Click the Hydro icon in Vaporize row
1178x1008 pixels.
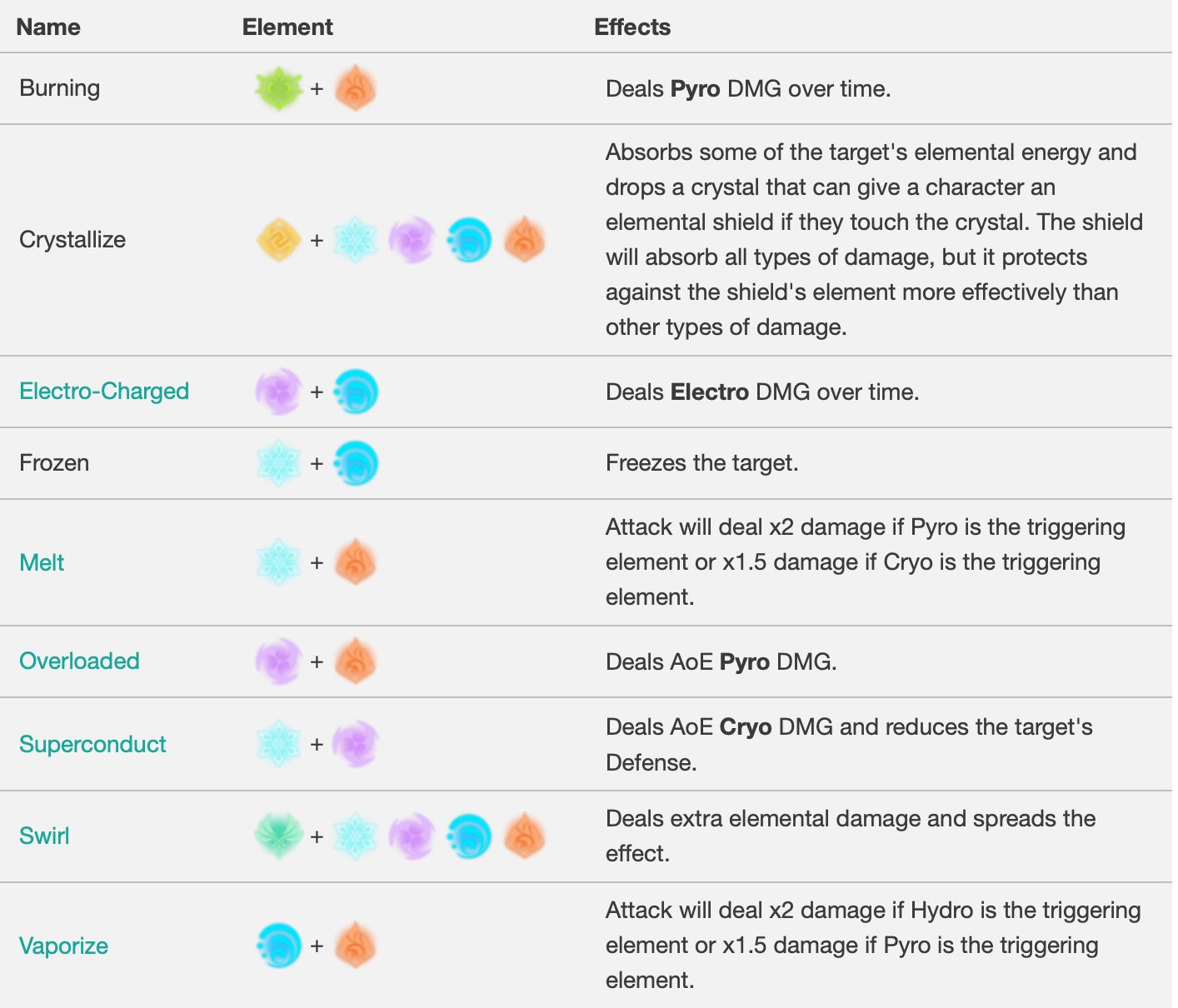[278, 946]
